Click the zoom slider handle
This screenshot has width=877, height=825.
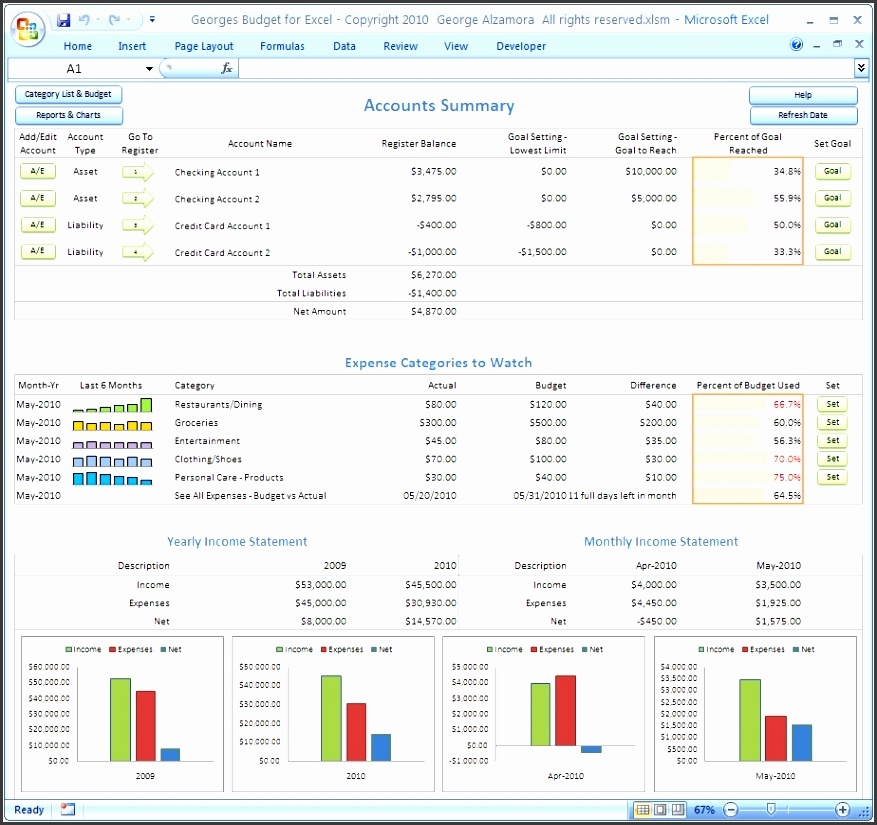pyautogui.click(x=771, y=809)
